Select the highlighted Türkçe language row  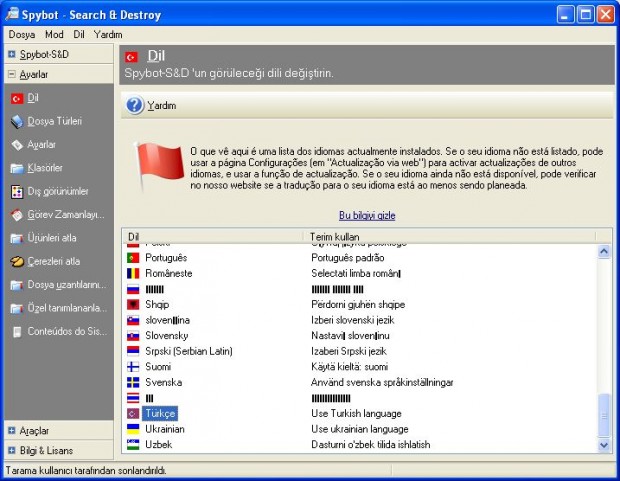pos(160,413)
